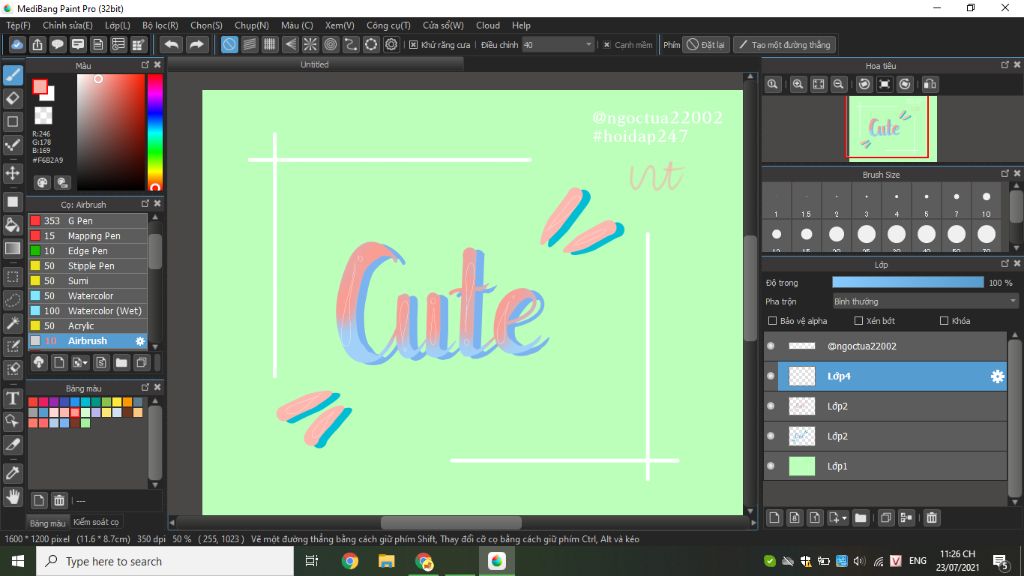The height and width of the screenshot is (576, 1024).
Task: Select the Hand pan tool
Action: (13, 497)
